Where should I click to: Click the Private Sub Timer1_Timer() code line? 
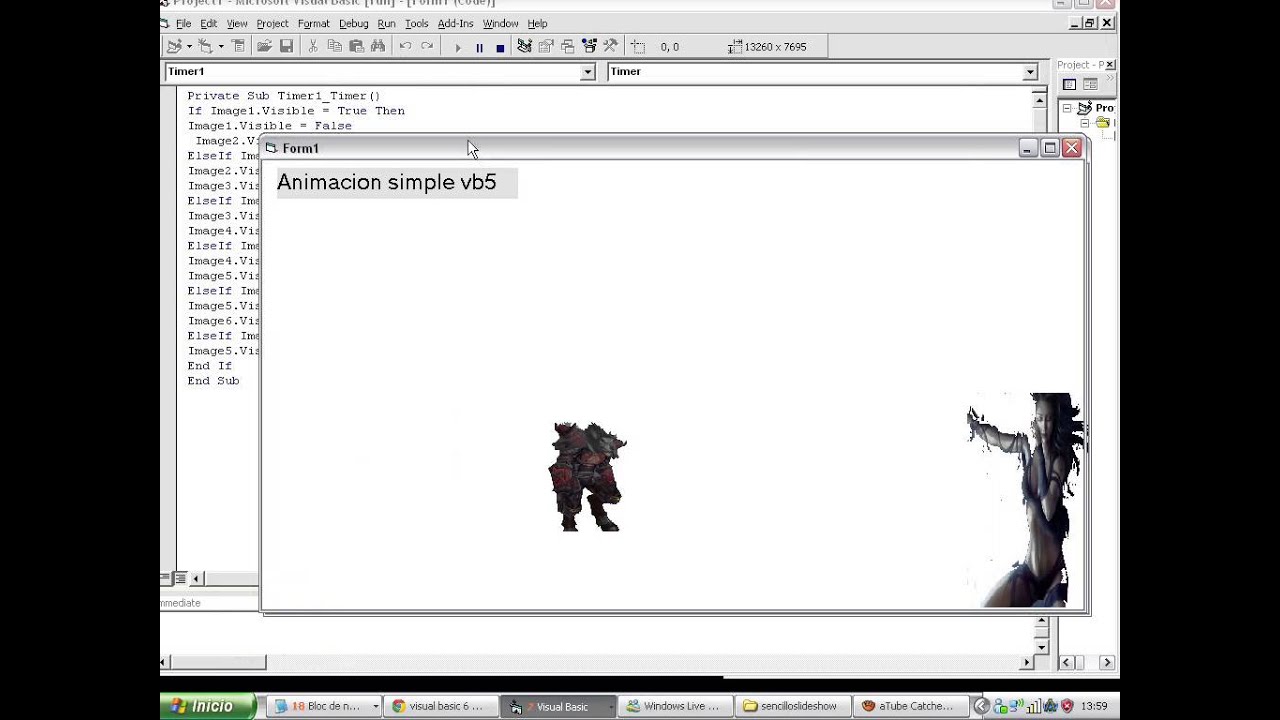coord(284,96)
